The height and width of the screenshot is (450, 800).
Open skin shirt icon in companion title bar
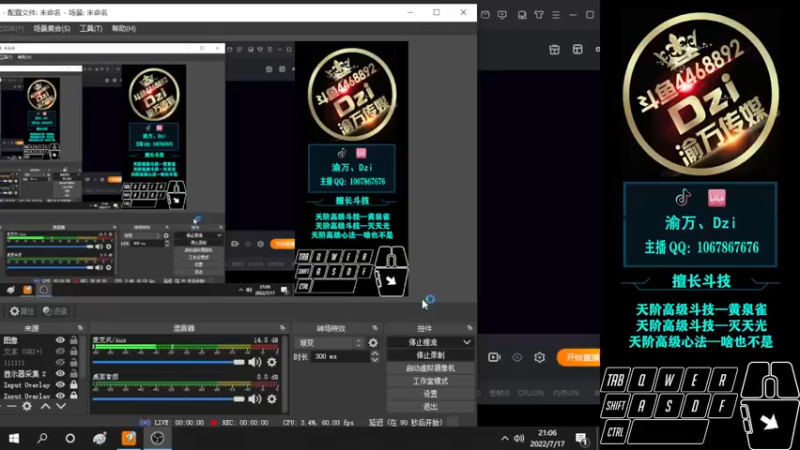539,15
